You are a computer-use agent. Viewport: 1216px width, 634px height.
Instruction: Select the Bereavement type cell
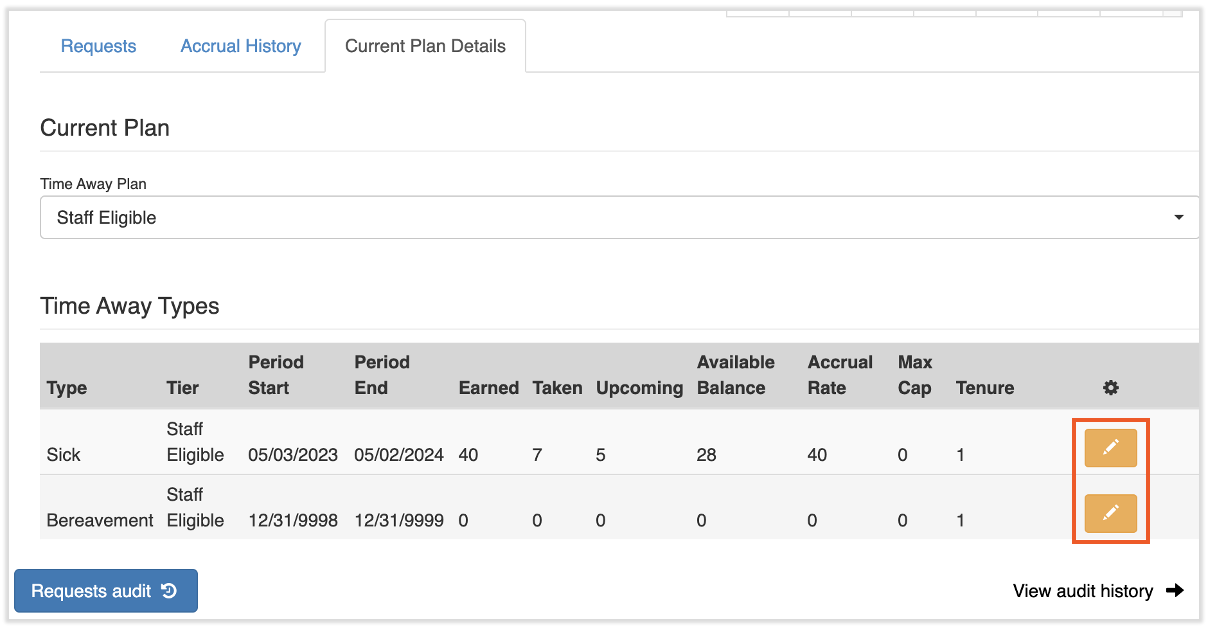(100, 521)
